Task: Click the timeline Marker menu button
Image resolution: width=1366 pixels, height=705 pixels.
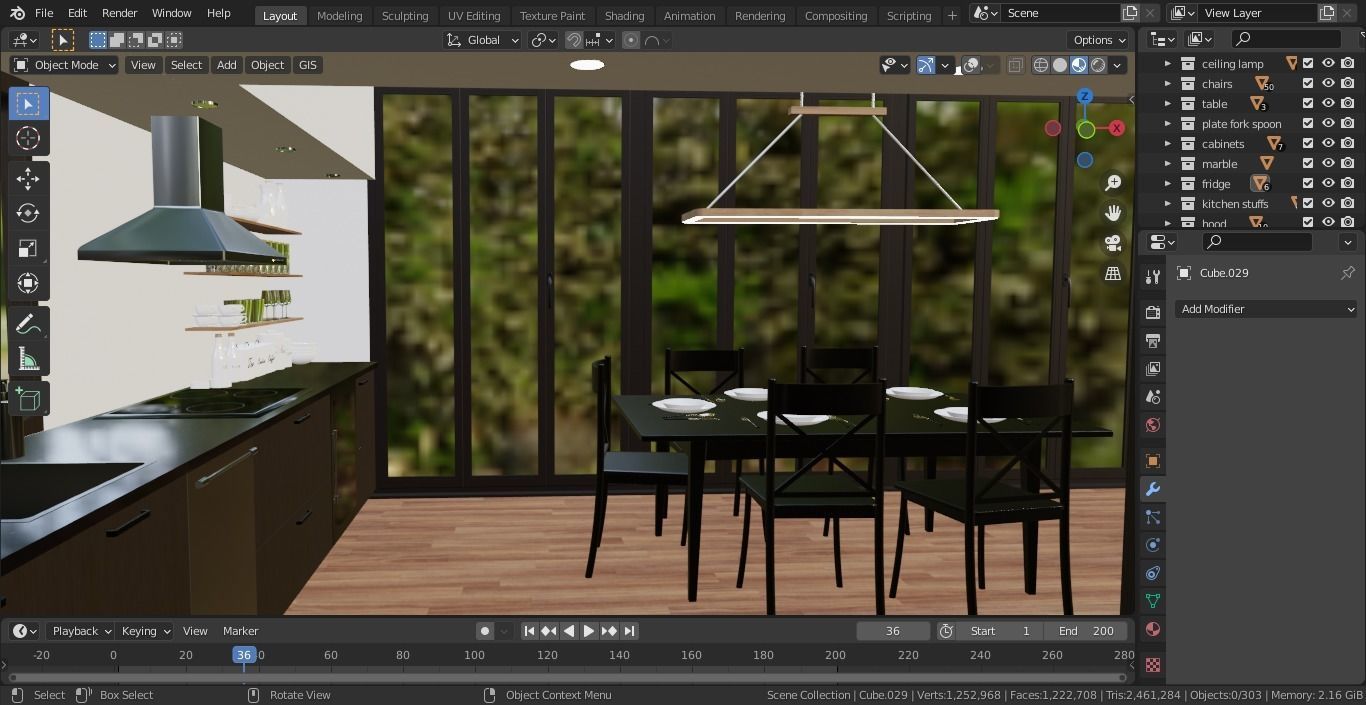Action: pyautogui.click(x=240, y=631)
